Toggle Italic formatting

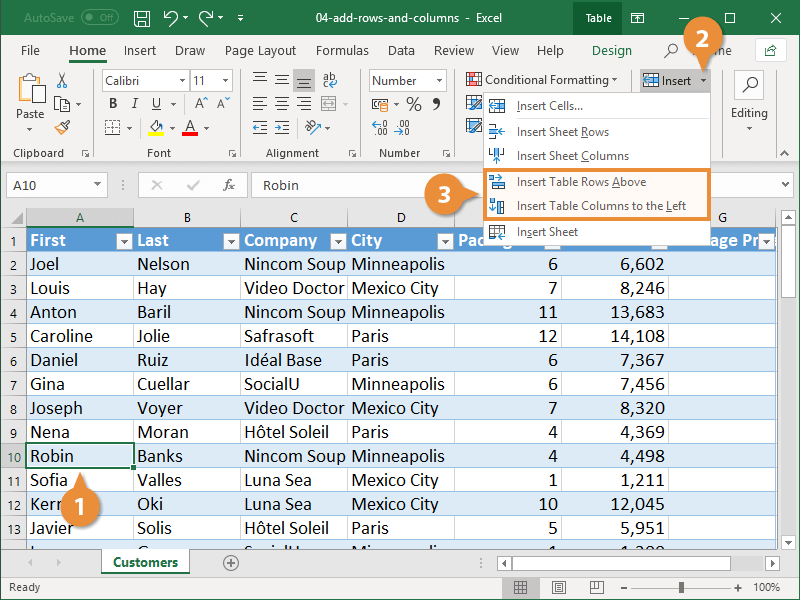click(x=135, y=104)
